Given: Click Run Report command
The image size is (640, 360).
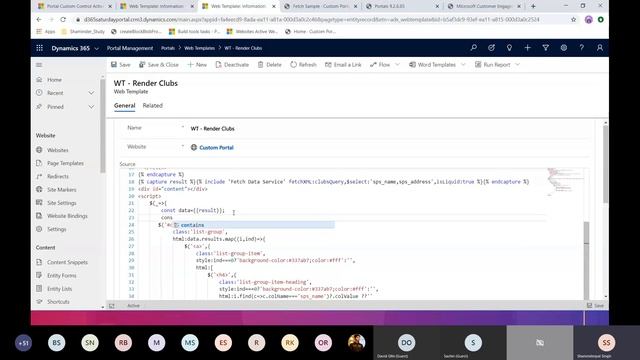Looking at the screenshot, I should pyautogui.click(x=493, y=64).
